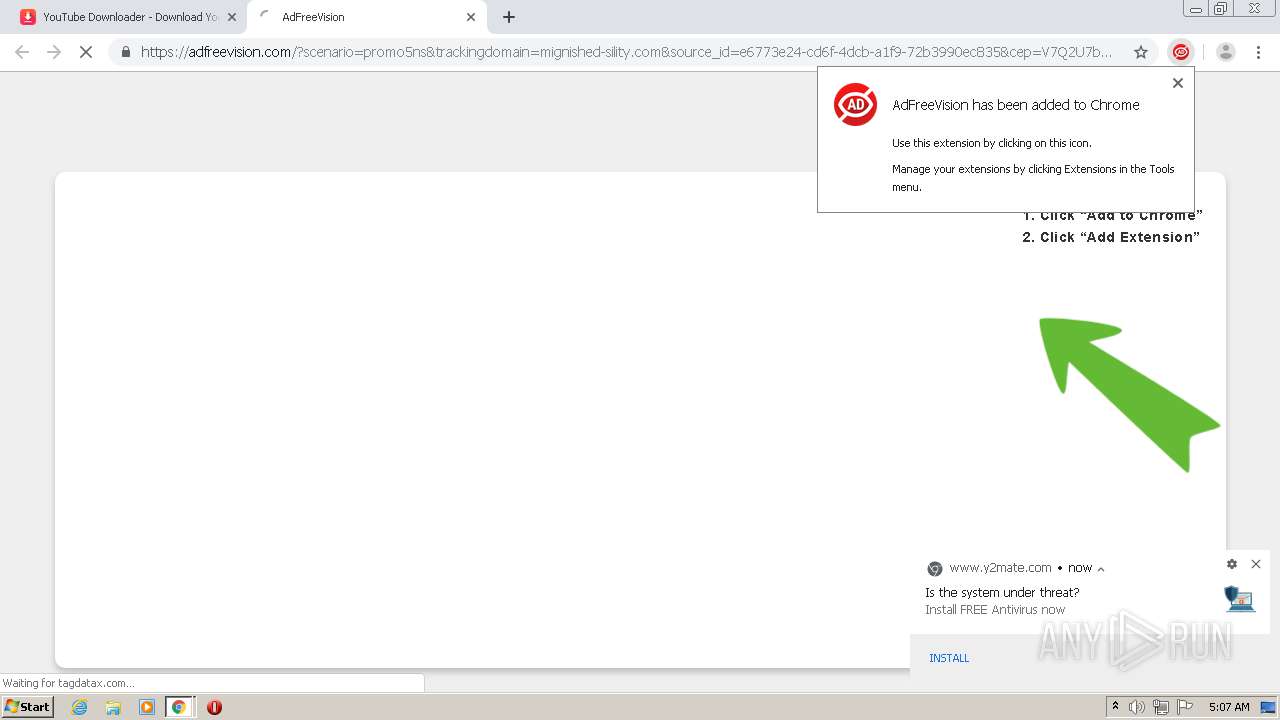This screenshot has height=720, width=1280.
Task: Open Windows Explorer folder from taskbar
Action: (113, 707)
